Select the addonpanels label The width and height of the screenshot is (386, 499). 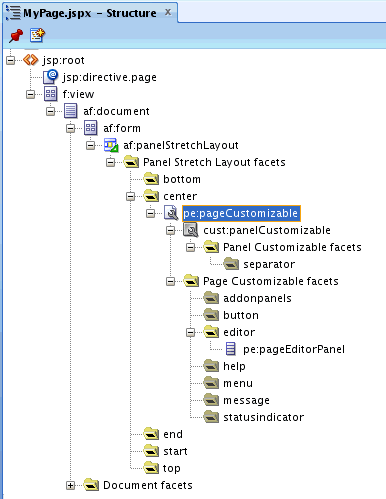pos(257,298)
